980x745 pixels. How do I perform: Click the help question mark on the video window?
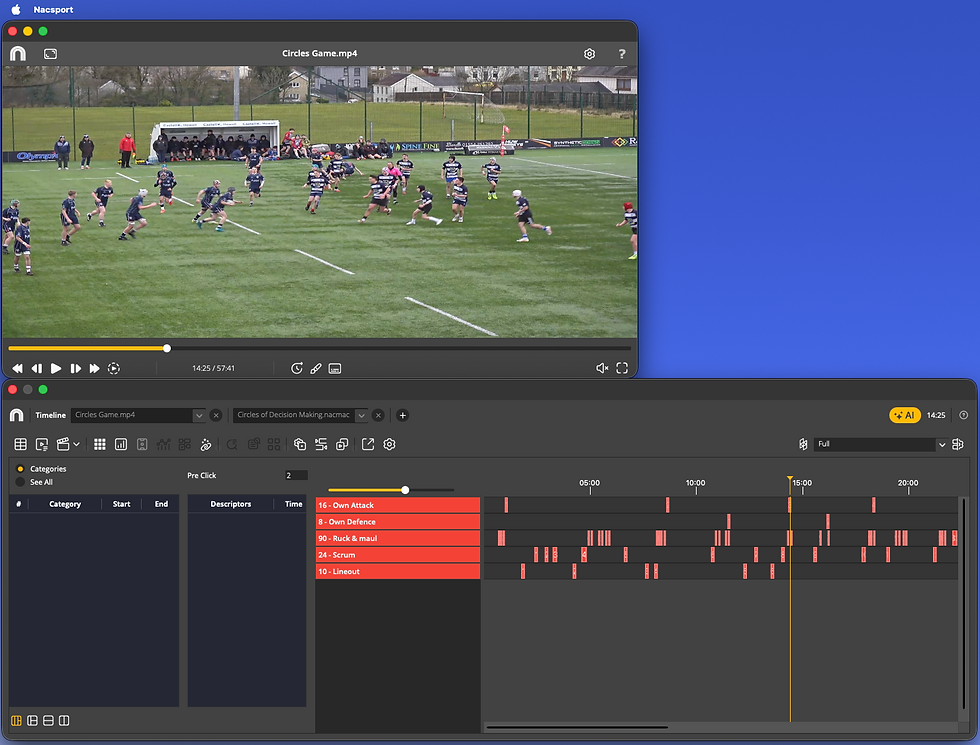[622, 53]
